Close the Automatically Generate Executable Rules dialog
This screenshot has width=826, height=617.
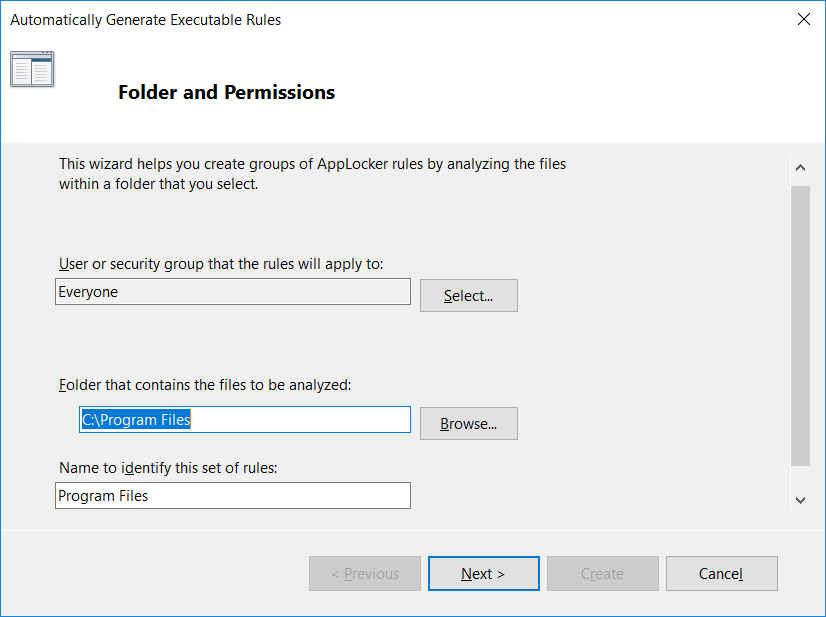(803, 19)
